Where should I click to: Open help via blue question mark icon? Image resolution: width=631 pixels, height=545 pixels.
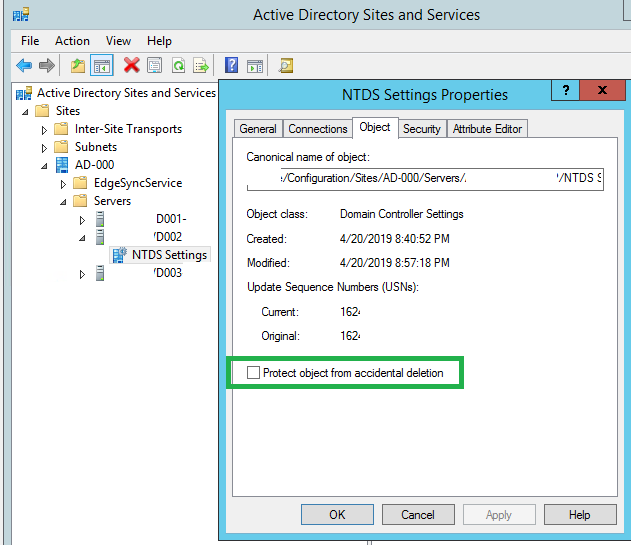231,65
